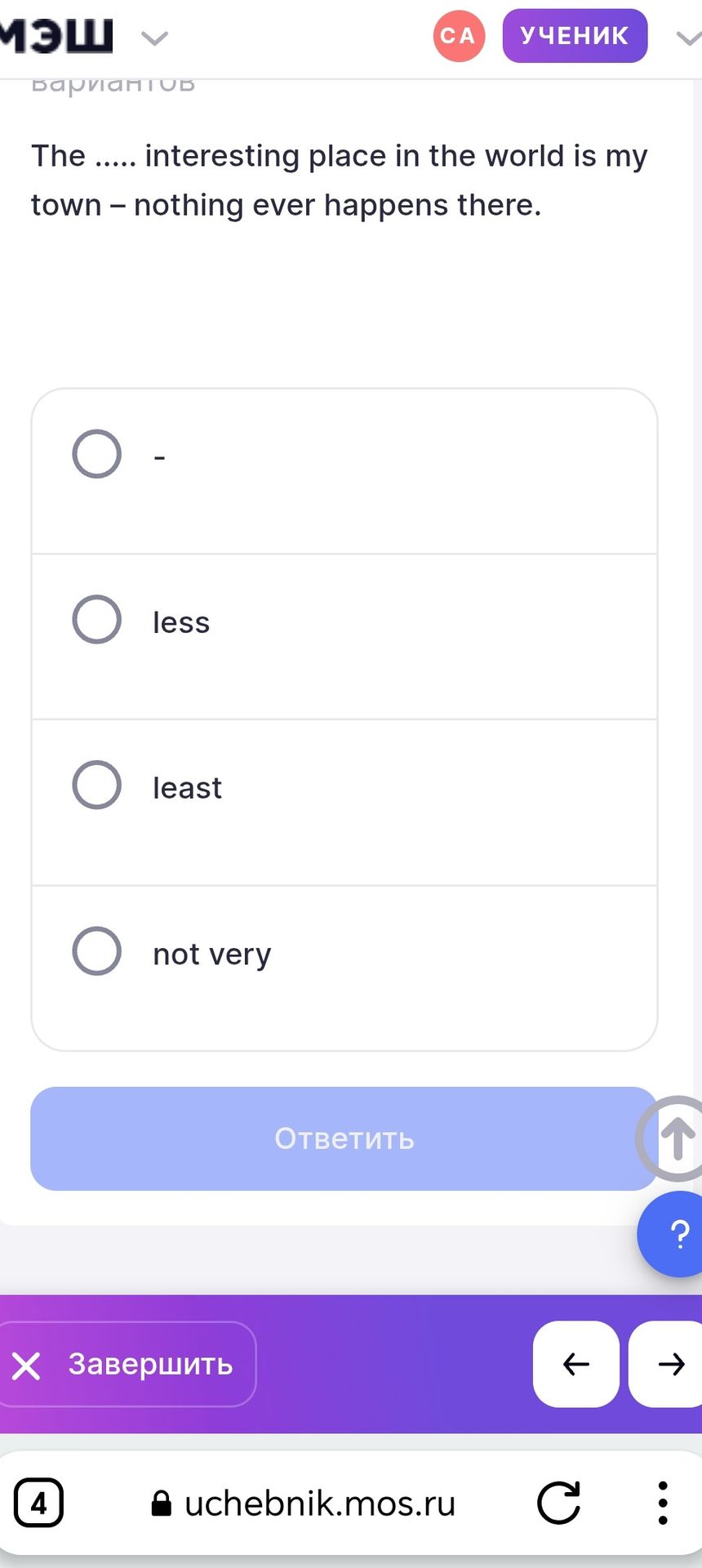Click the scroll-to-top arrow icon

pyautogui.click(x=674, y=1138)
